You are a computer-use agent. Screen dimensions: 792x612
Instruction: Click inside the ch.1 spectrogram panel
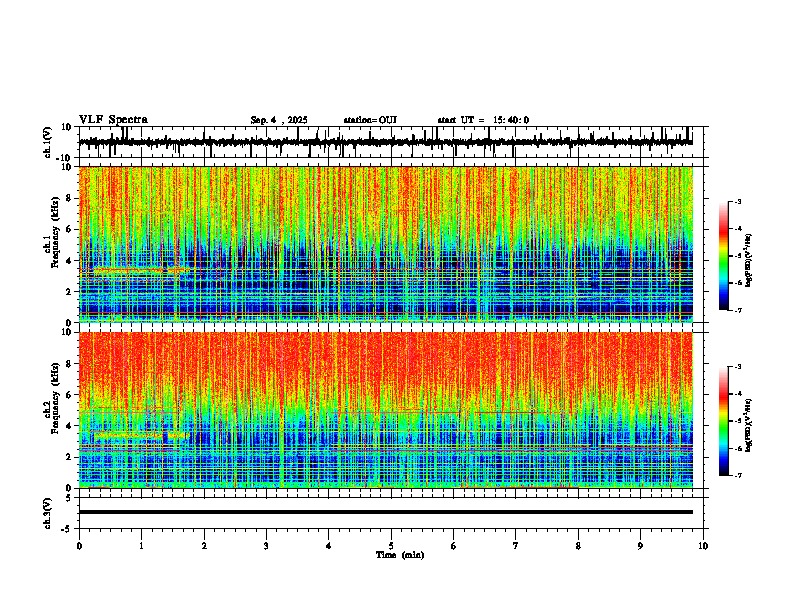pos(385,244)
